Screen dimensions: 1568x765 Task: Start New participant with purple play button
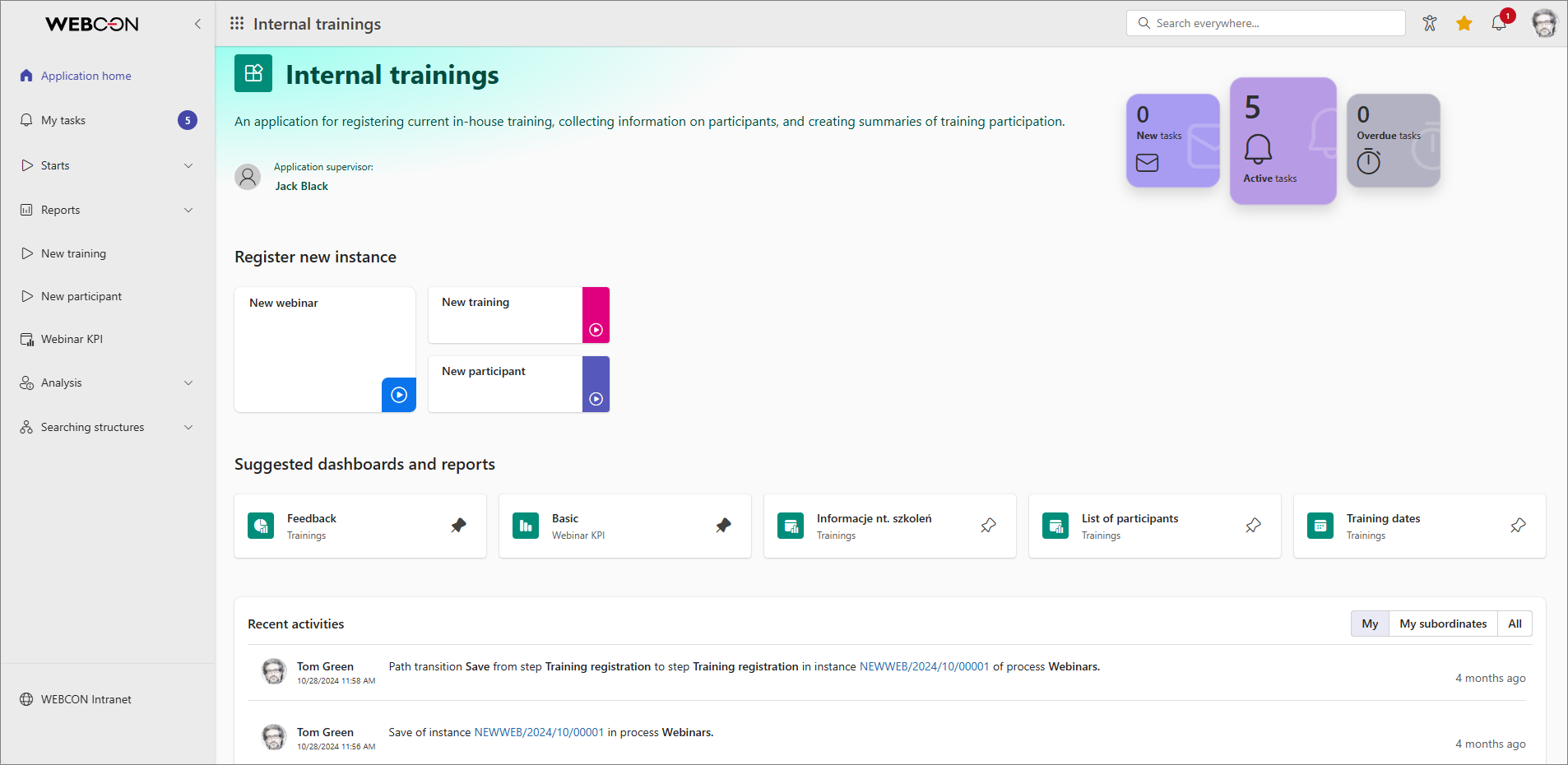coord(596,399)
